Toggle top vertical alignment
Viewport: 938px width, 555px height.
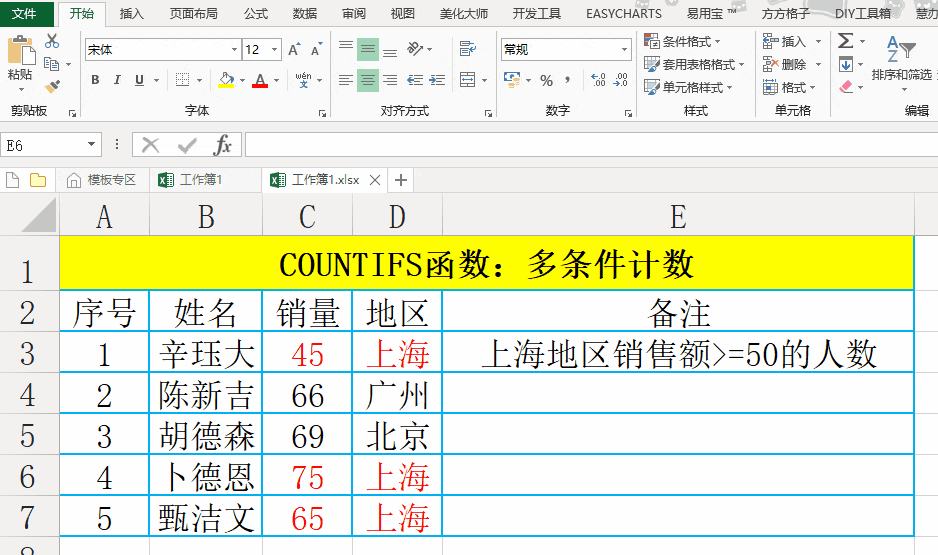coord(346,48)
